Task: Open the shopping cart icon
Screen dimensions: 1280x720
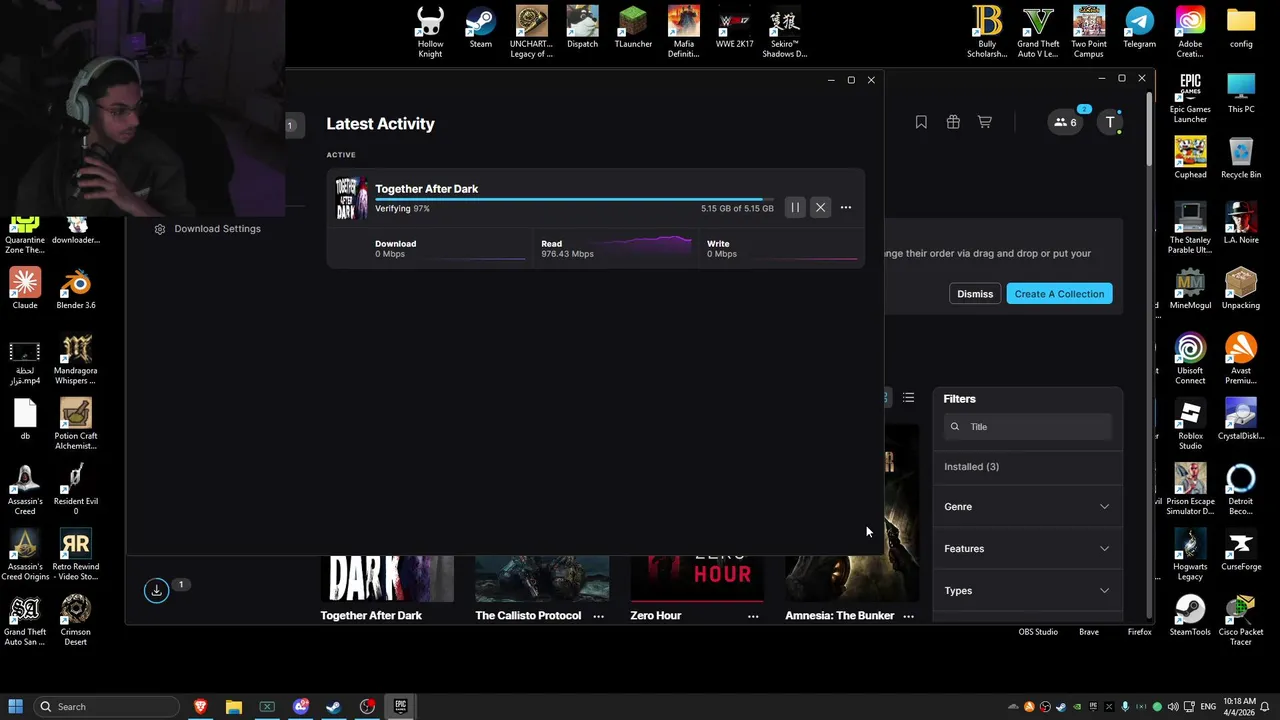Action: pyautogui.click(x=985, y=122)
